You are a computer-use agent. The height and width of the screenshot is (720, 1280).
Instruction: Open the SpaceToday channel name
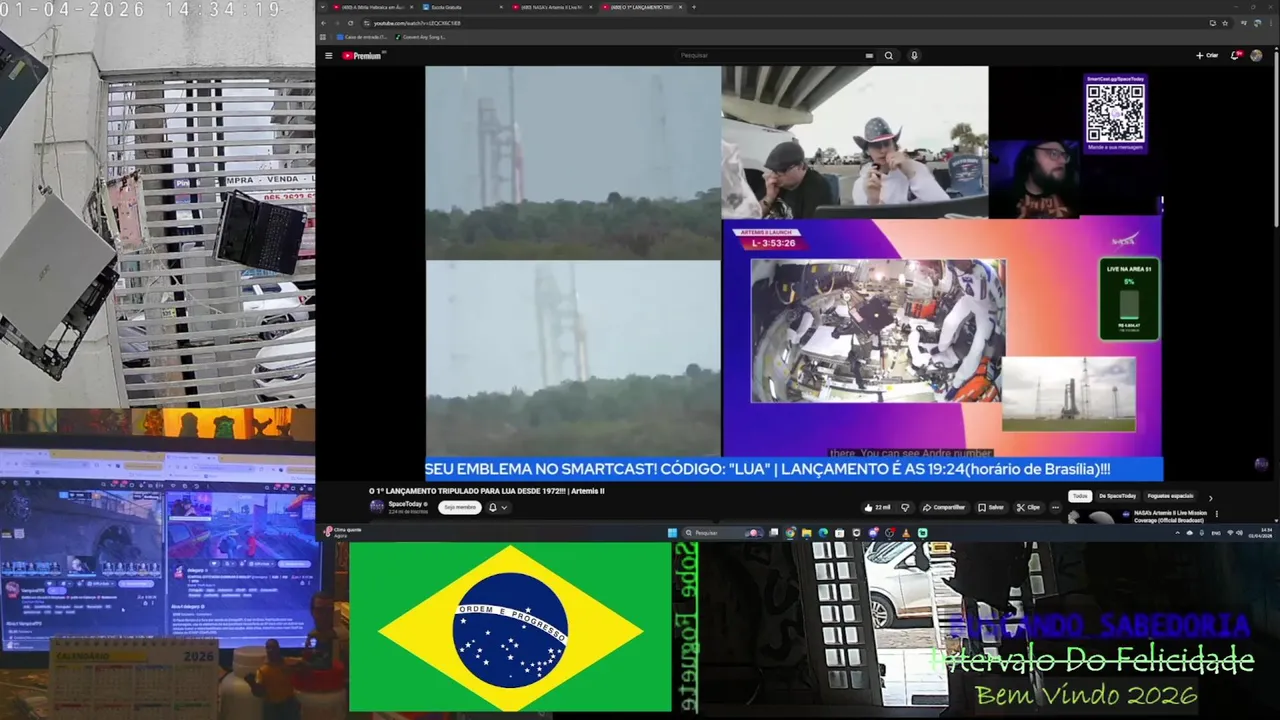(406, 504)
